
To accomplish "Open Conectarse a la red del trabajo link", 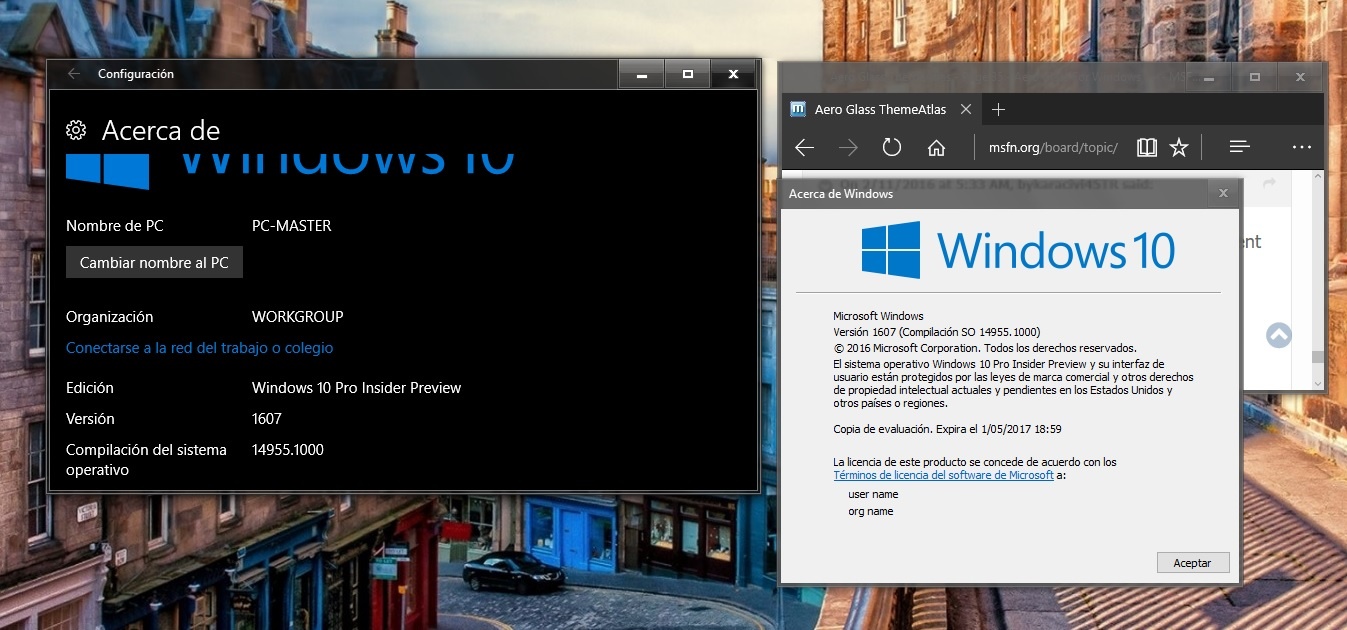I will click(199, 348).
